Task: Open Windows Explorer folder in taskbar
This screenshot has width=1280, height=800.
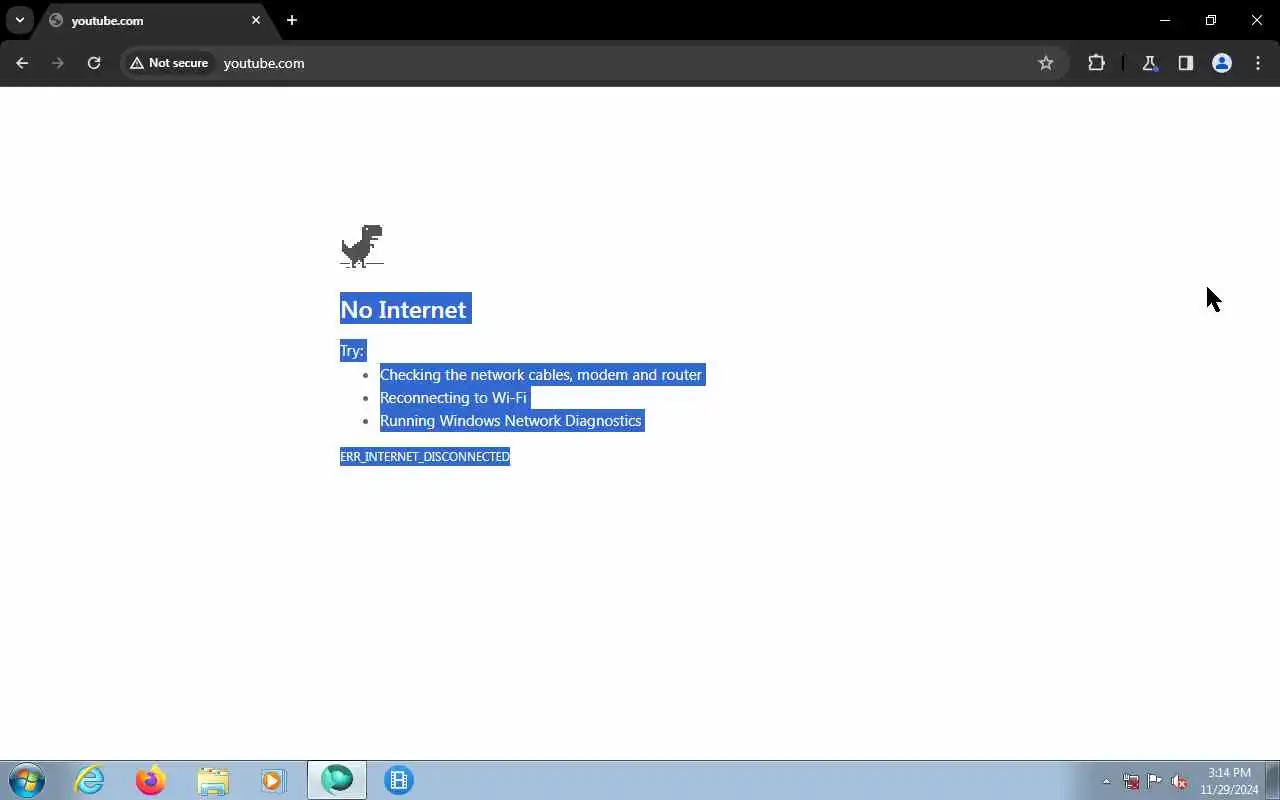Action: point(213,780)
